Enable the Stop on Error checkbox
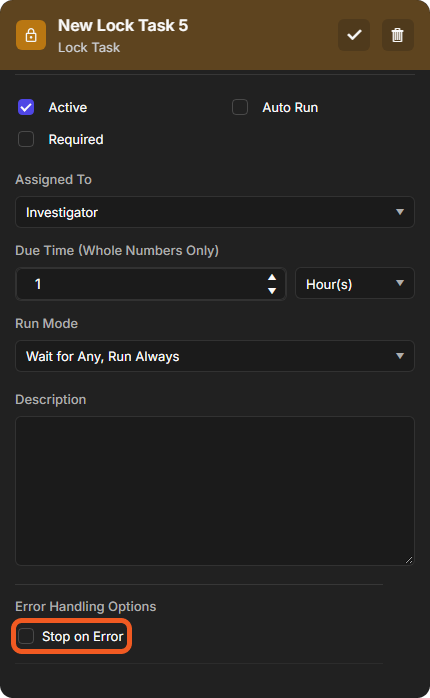This screenshot has height=698, width=430. (26, 636)
